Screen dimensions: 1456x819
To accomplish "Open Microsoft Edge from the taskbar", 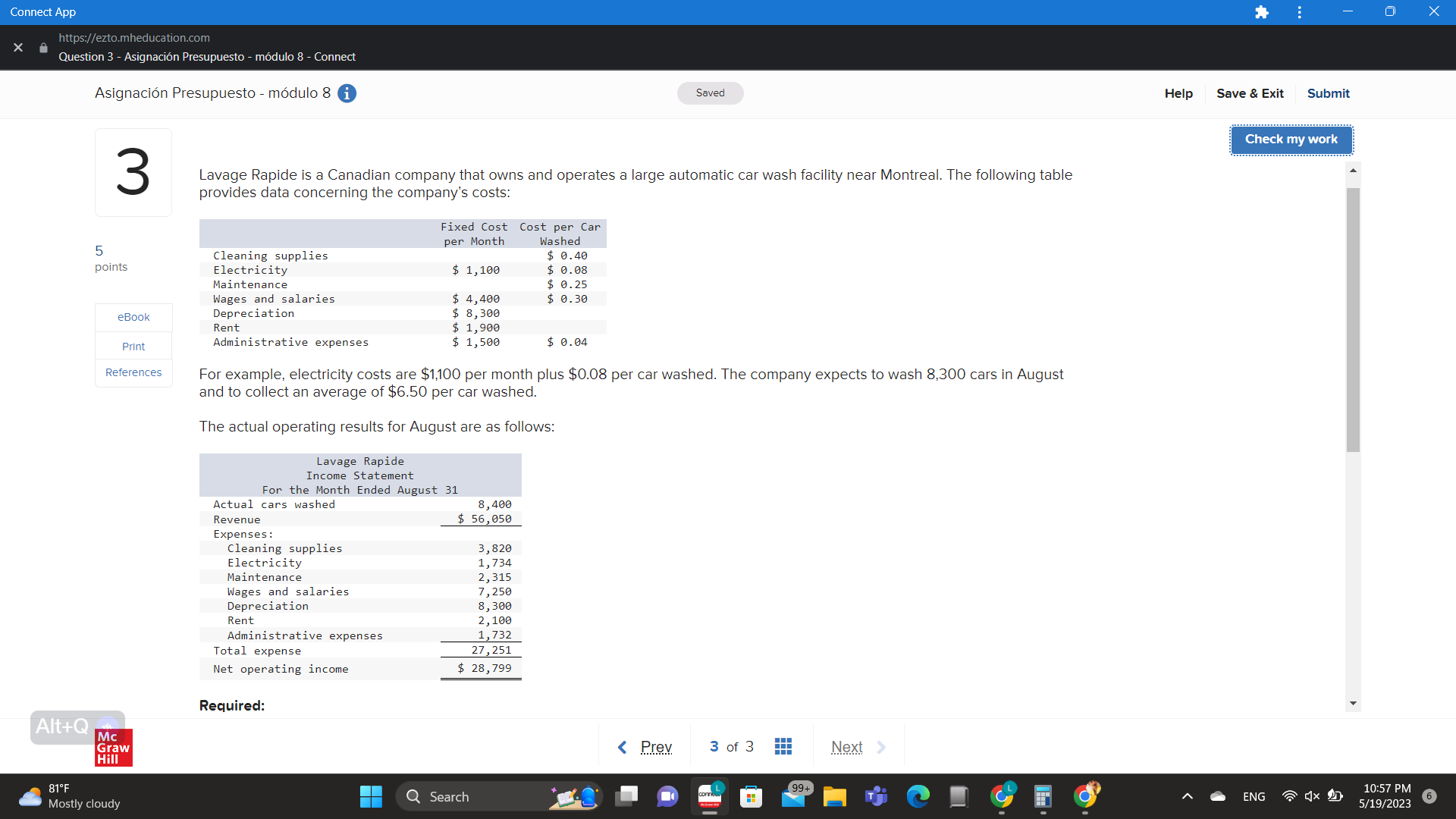I will click(918, 796).
